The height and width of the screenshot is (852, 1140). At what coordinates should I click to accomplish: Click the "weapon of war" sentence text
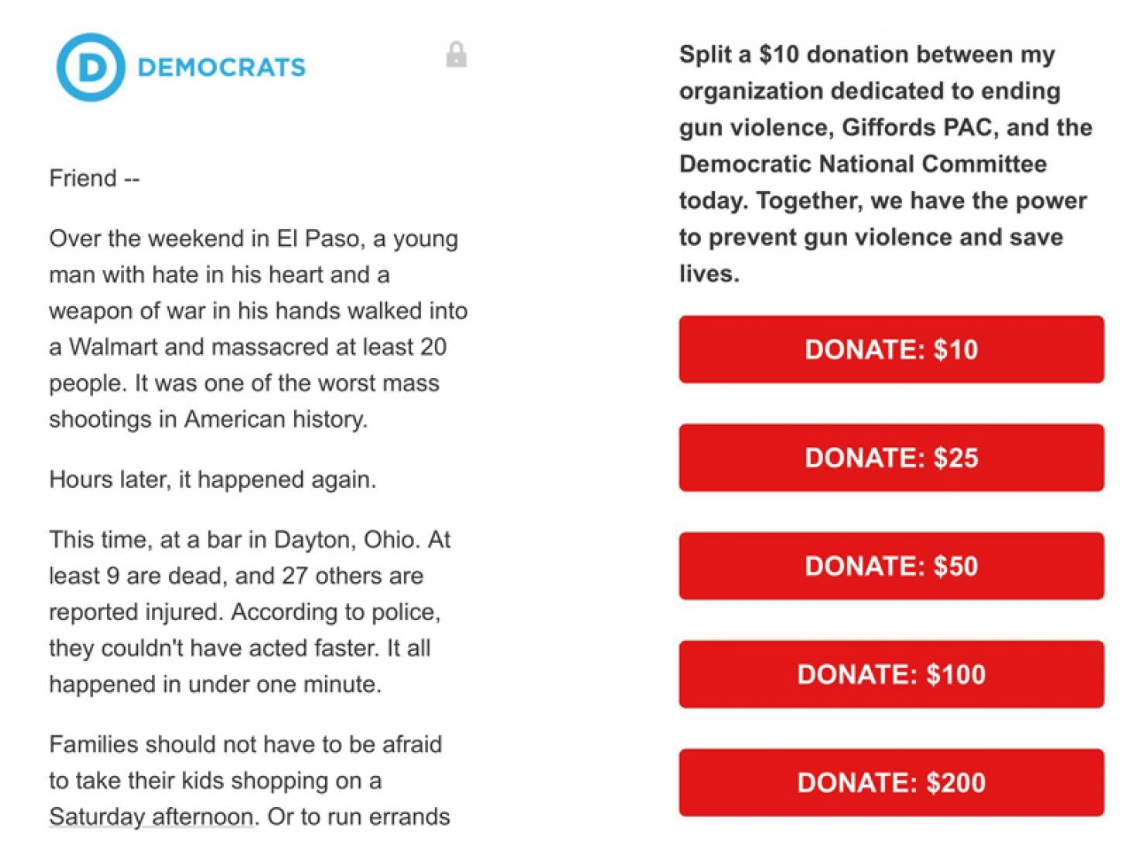coord(258,311)
